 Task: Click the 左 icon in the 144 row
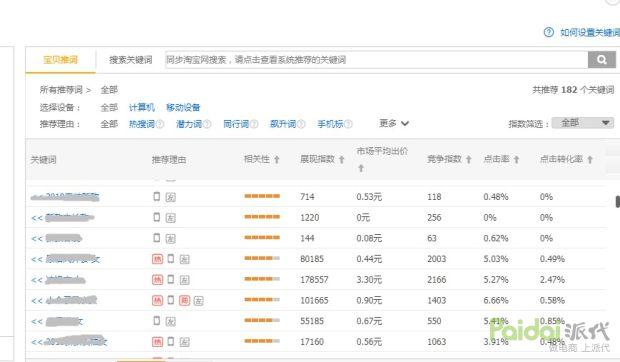coord(170,239)
